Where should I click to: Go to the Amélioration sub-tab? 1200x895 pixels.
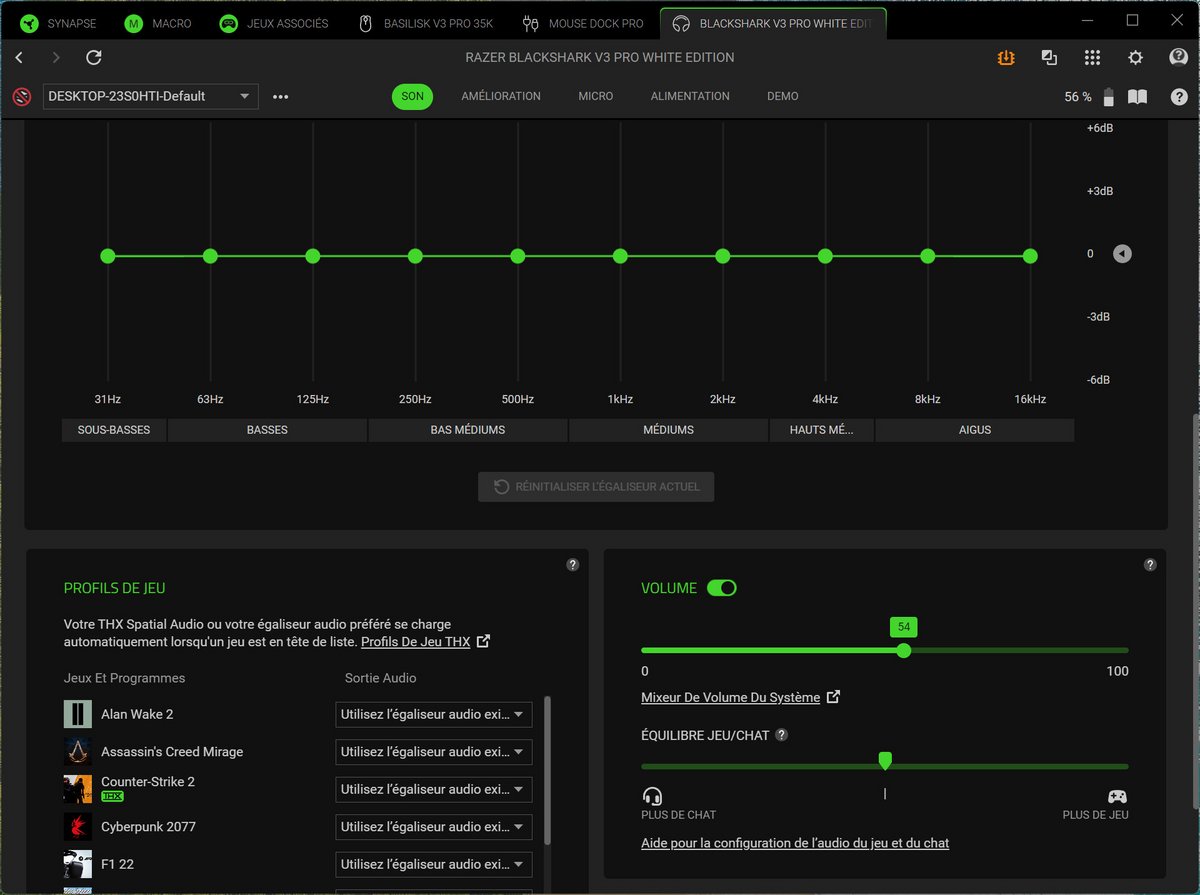pos(501,97)
